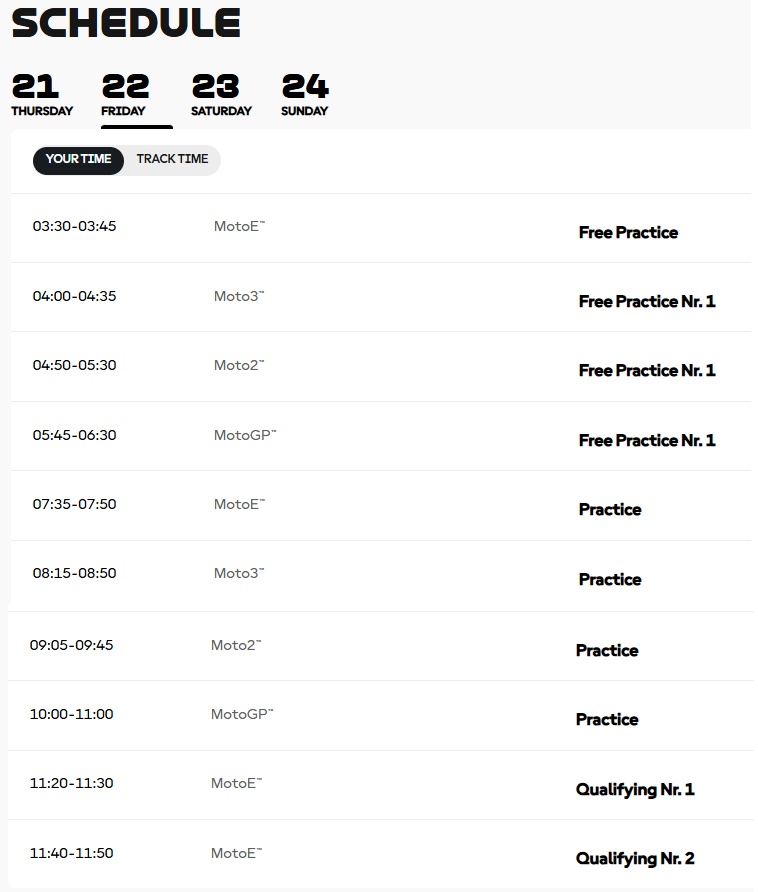Click the 04:00-04:35 time slot
758x892 pixels.
point(75,296)
